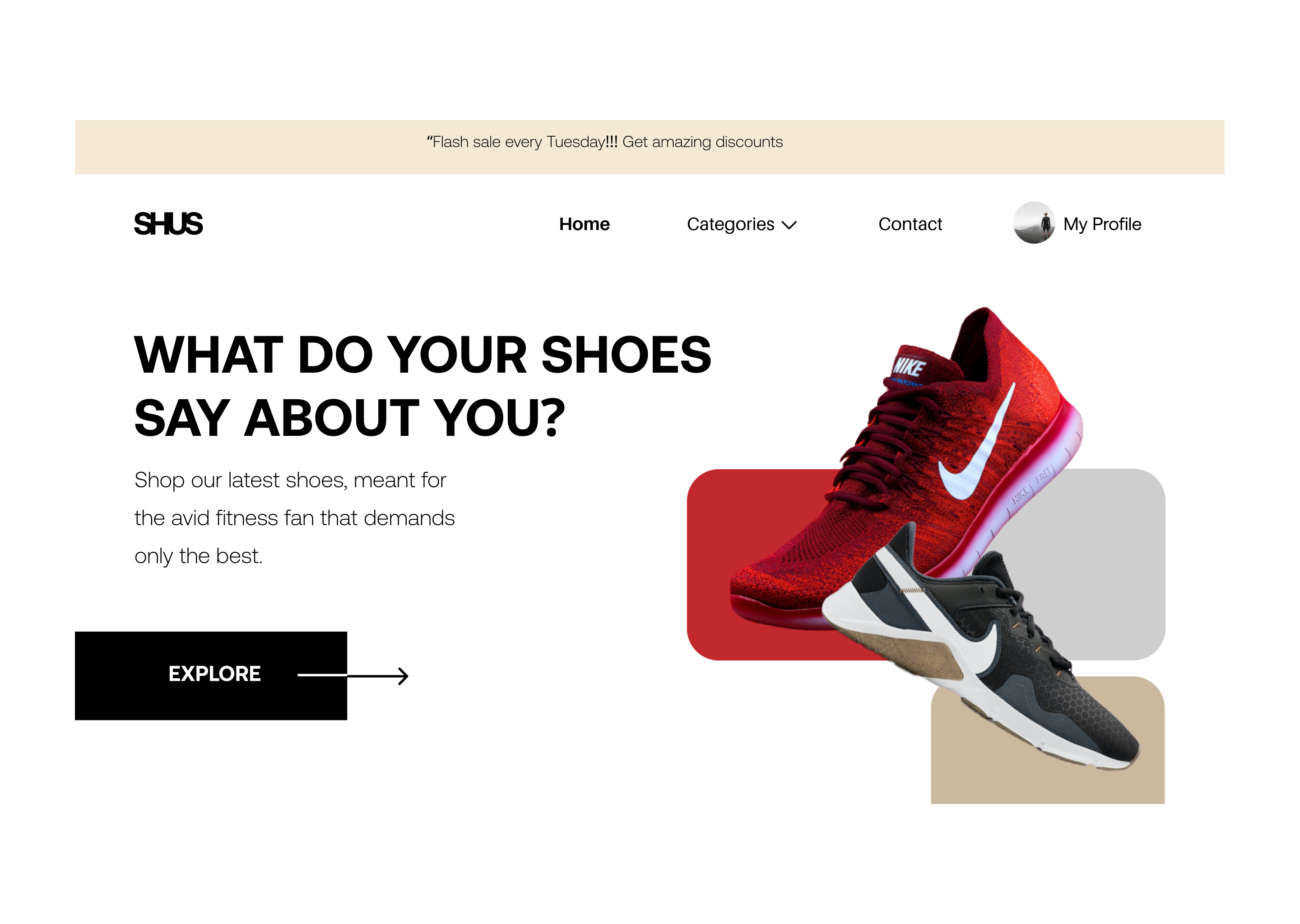
Task: Click the arrow icon beside EXPLORE
Action: pos(353,675)
